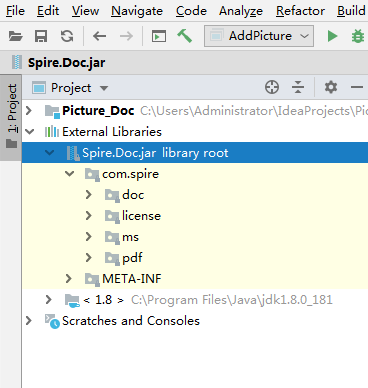The height and width of the screenshot is (388, 368).
Task: Open the AddPicture run configuration dropdown
Action: (x=259, y=36)
